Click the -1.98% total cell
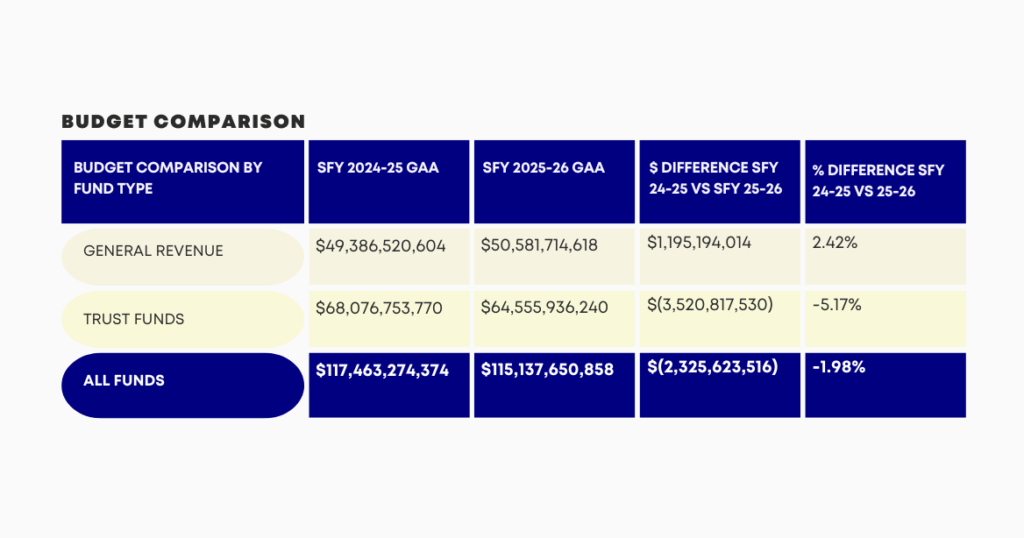The height and width of the screenshot is (538, 1024). 886,385
